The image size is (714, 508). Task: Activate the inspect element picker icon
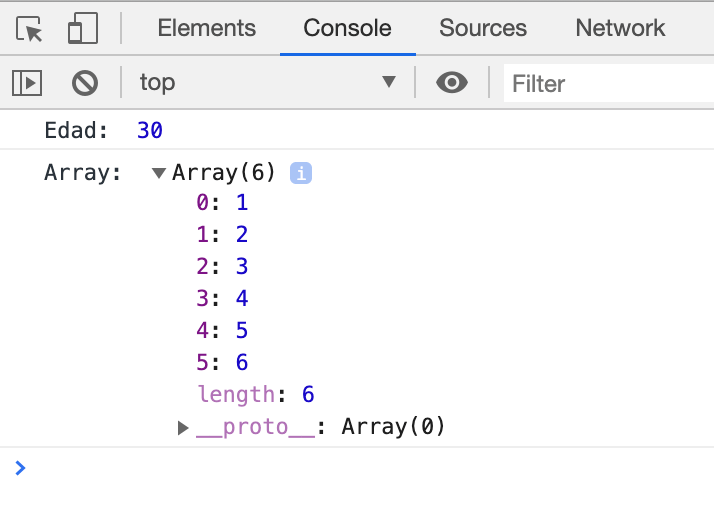[x=29, y=29]
